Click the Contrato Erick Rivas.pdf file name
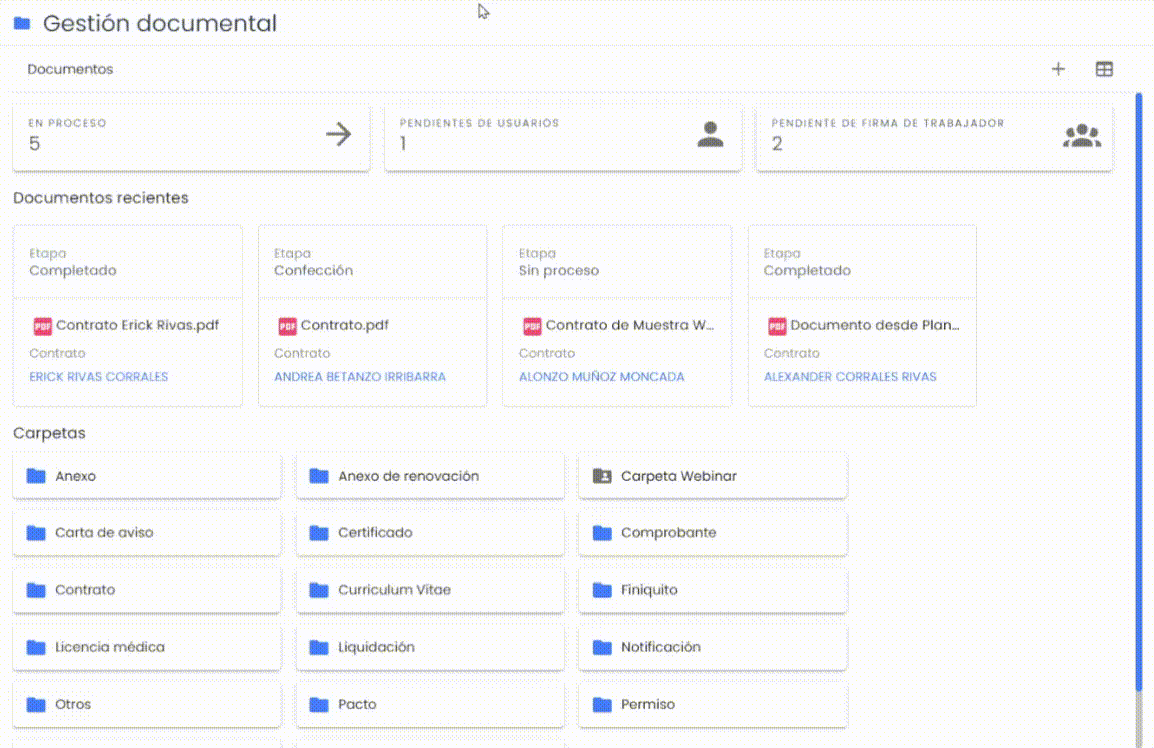This screenshot has height=748, width=1154. click(x=138, y=325)
